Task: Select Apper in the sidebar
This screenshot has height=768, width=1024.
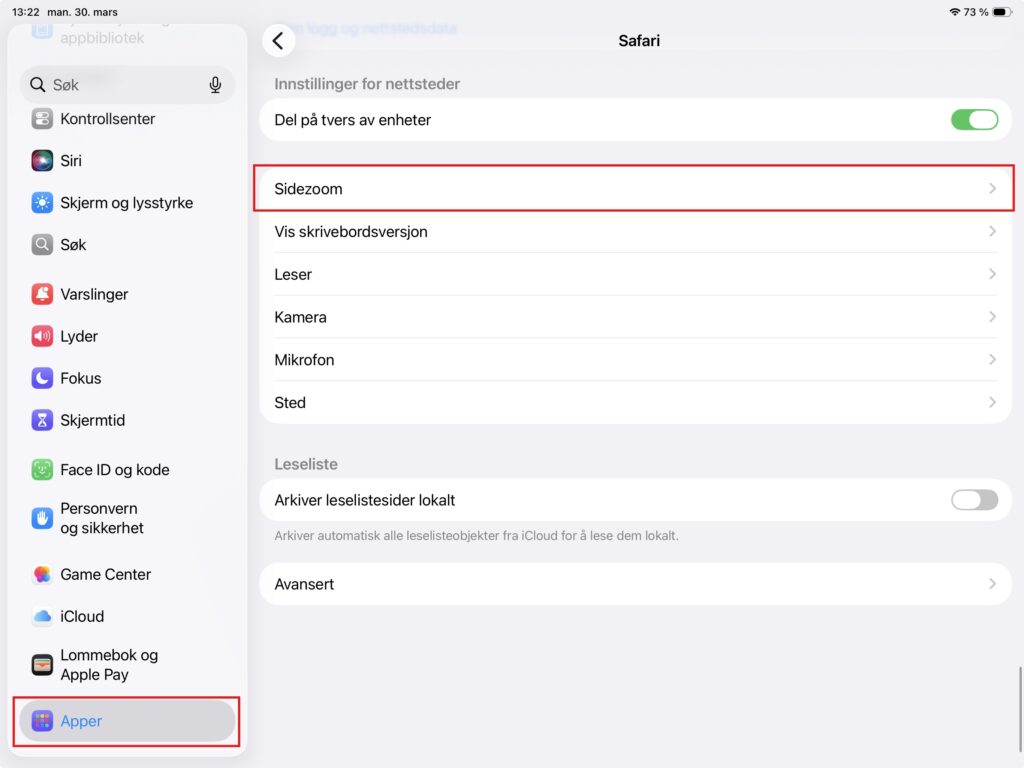Action: 127,721
